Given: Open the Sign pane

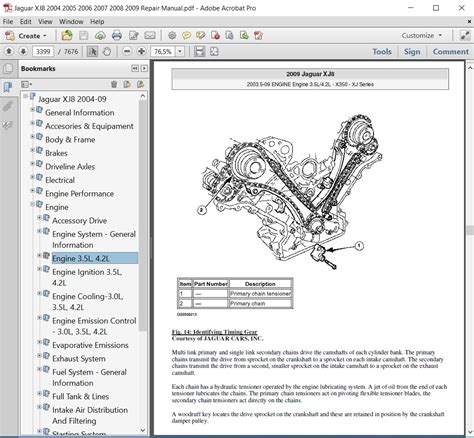Looking at the screenshot, I should pos(412,52).
